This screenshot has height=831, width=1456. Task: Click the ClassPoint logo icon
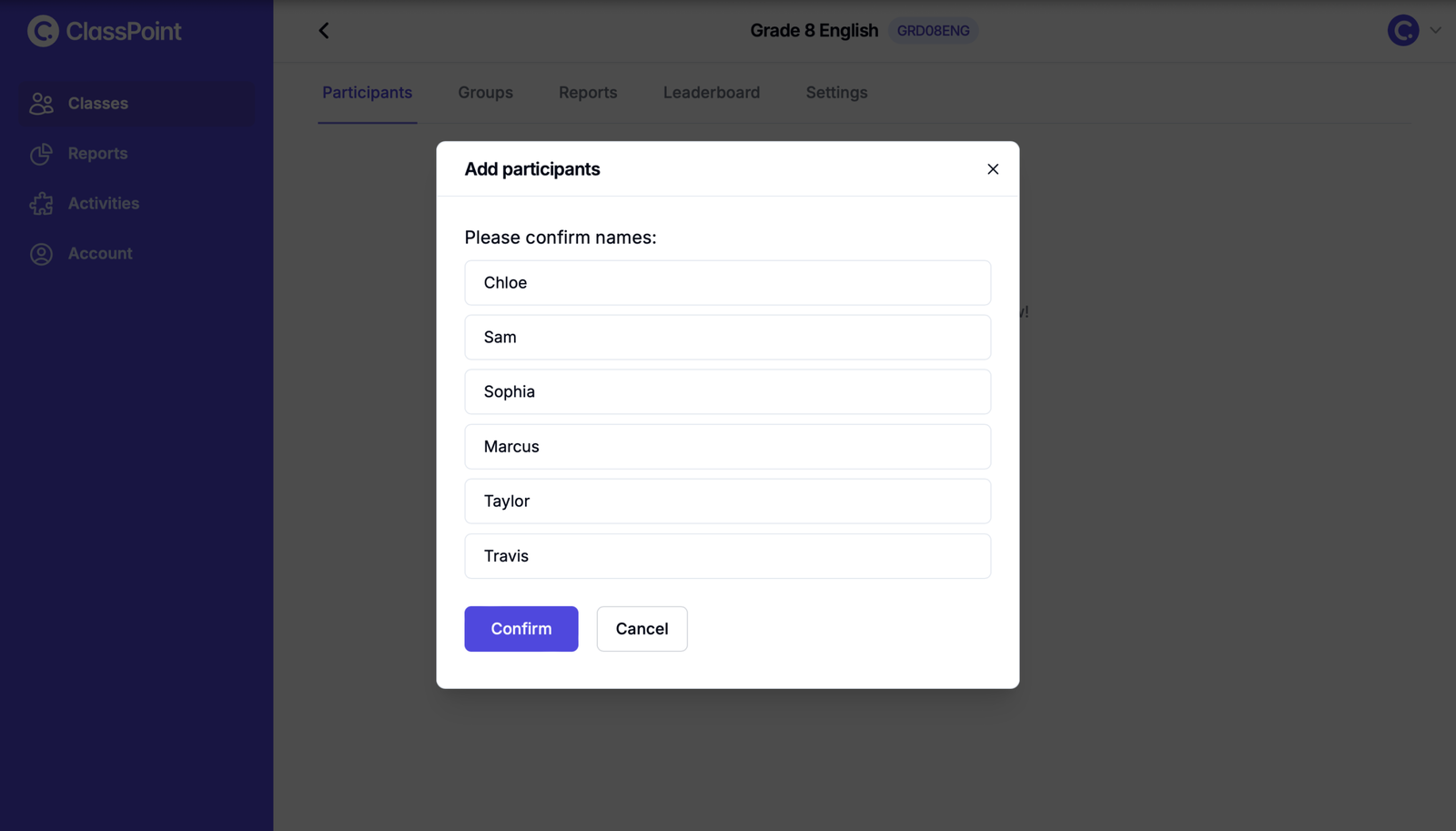(43, 31)
